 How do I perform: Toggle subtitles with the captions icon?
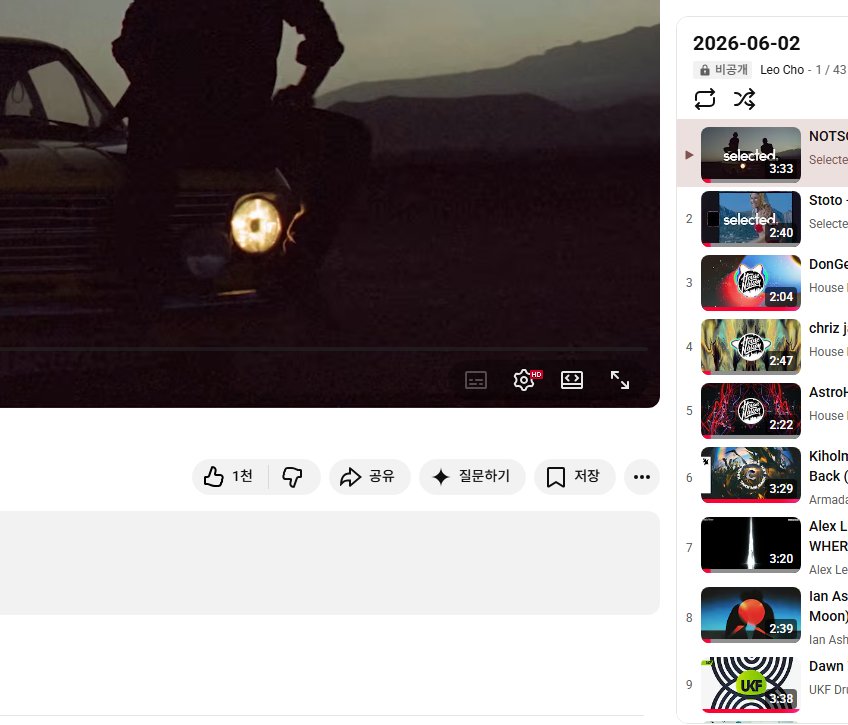coord(476,380)
